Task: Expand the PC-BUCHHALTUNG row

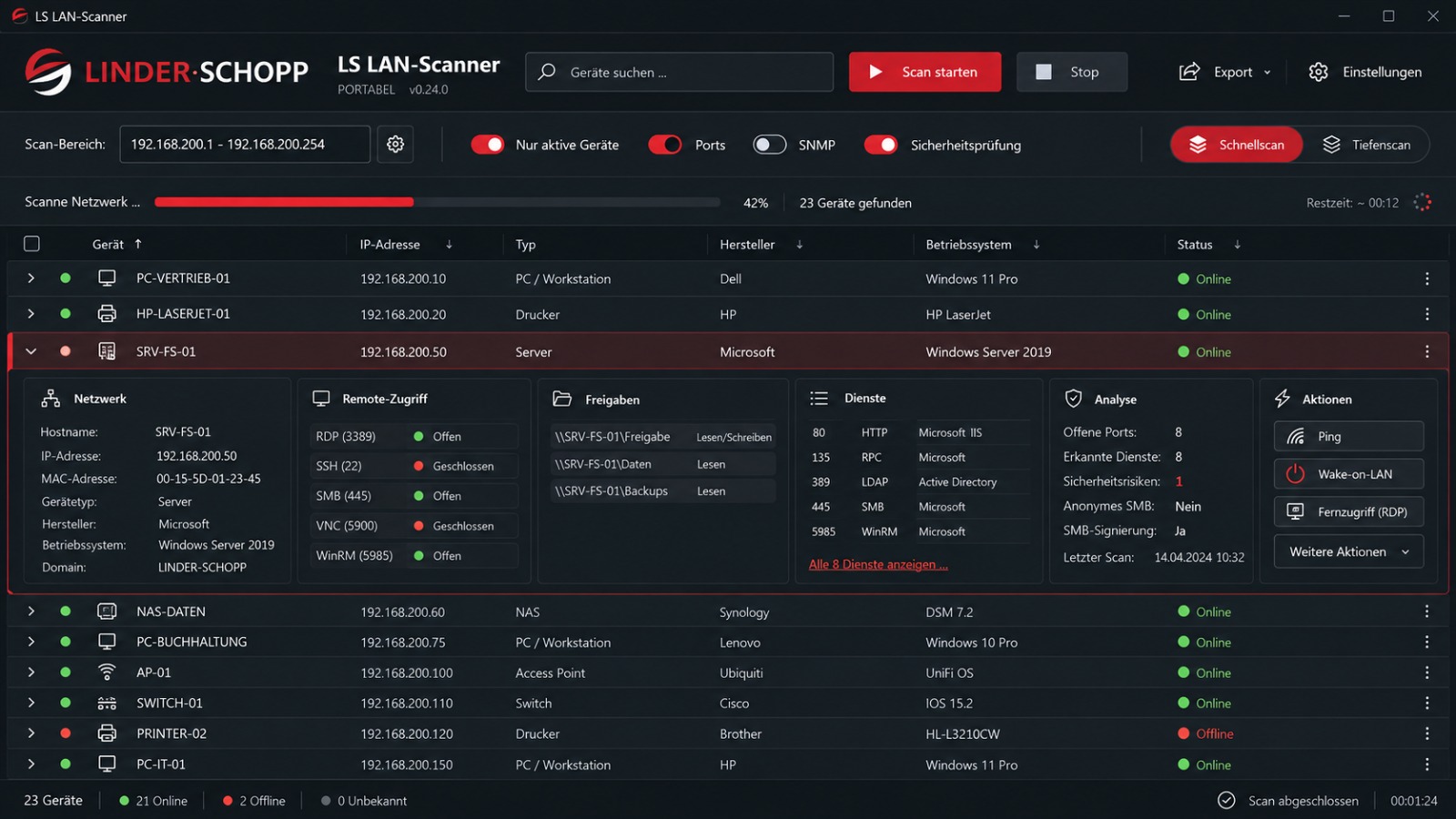Action: tap(31, 642)
